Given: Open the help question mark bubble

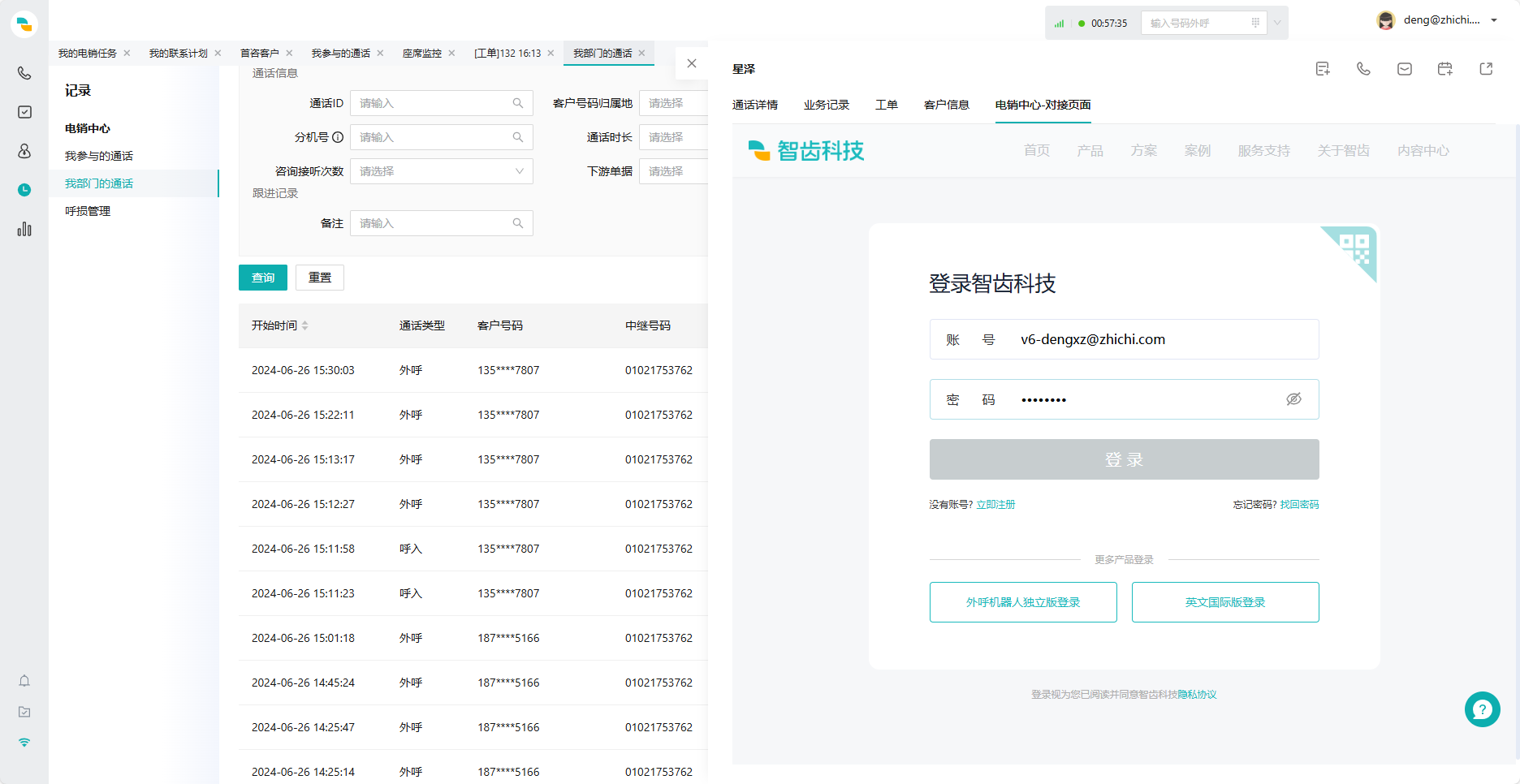Looking at the screenshot, I should pyautogui.click(x=1483, y=709).
